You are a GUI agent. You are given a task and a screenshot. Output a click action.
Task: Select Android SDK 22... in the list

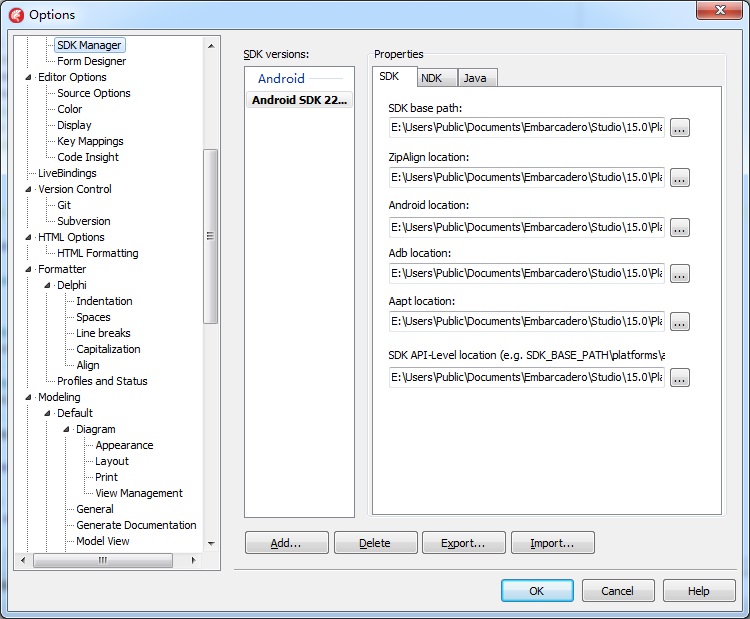pyautogui.click(x=299, y=100)
